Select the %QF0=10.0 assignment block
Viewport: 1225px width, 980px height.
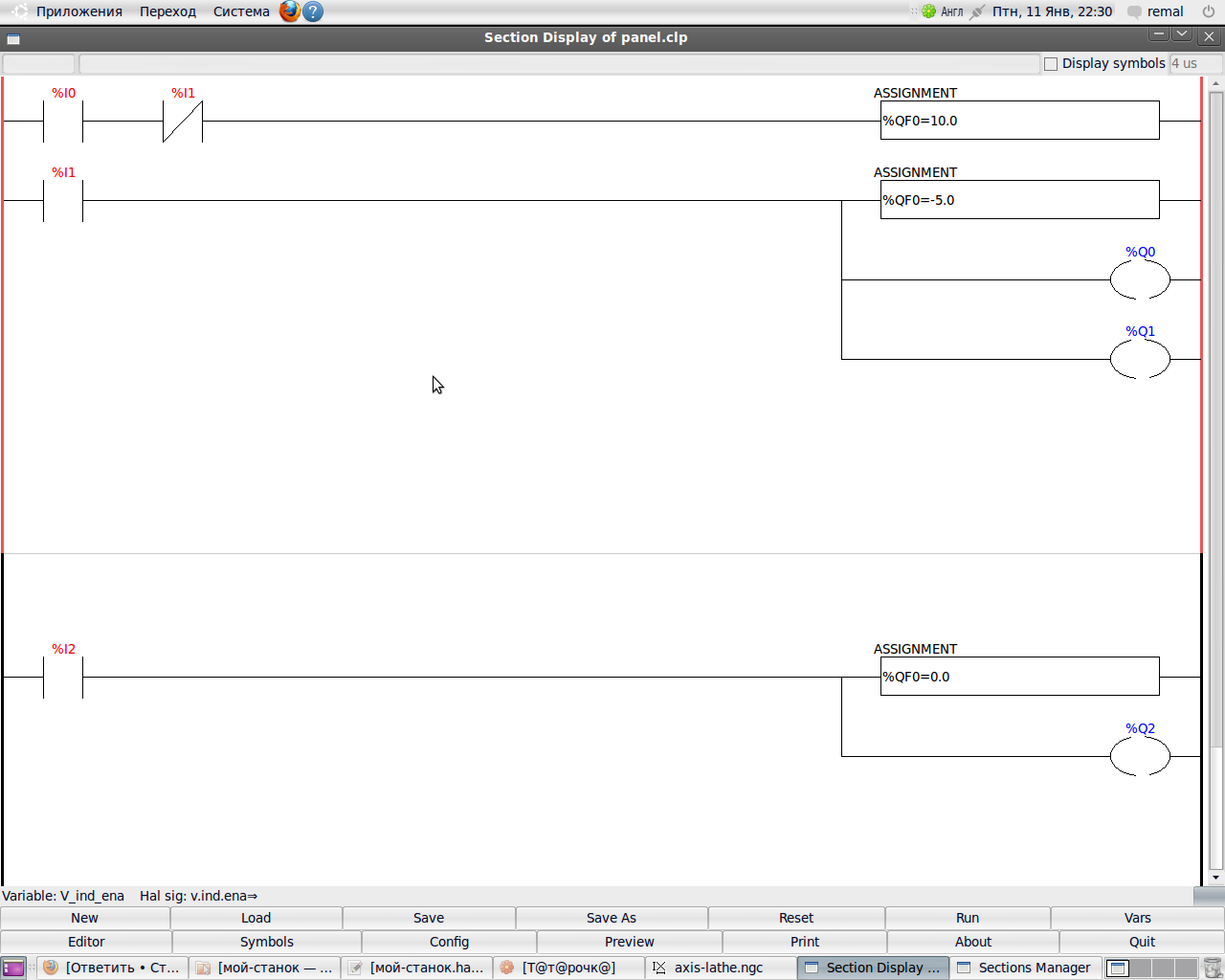click(1020, 121)
